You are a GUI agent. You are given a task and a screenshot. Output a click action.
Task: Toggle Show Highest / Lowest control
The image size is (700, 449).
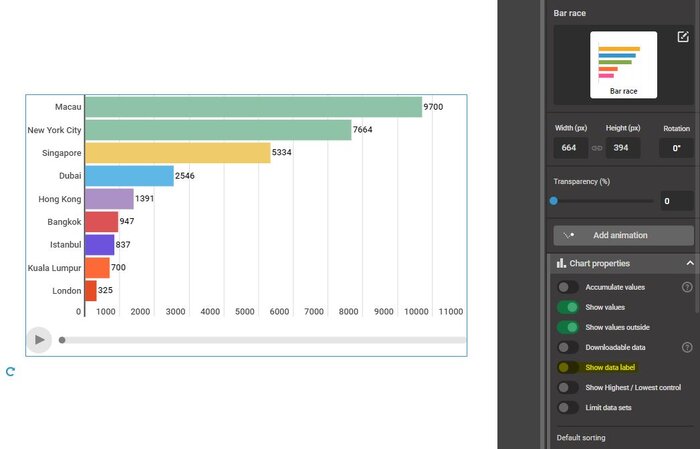568,388
